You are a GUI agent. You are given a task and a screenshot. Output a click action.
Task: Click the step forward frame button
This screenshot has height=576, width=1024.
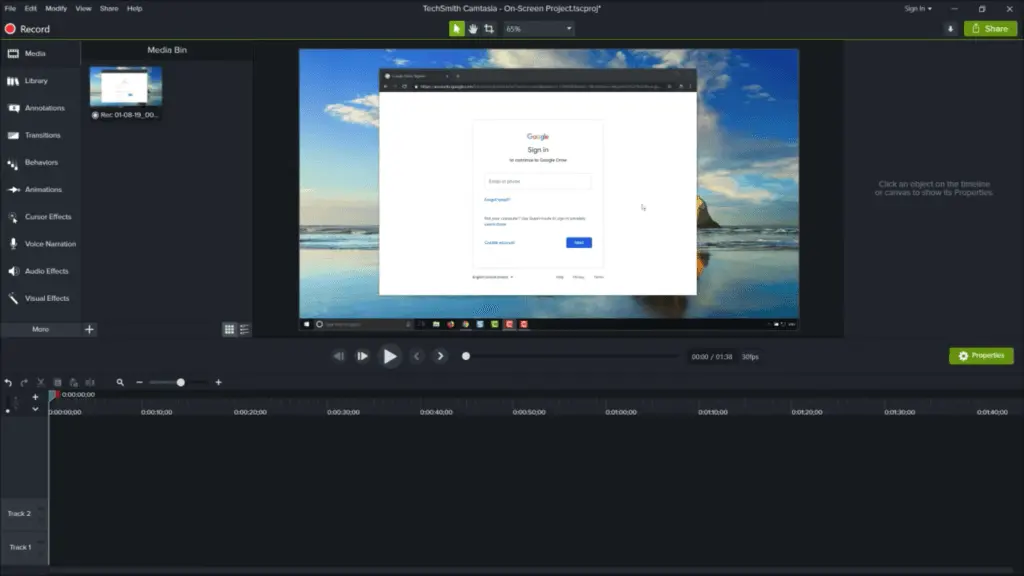362,357
